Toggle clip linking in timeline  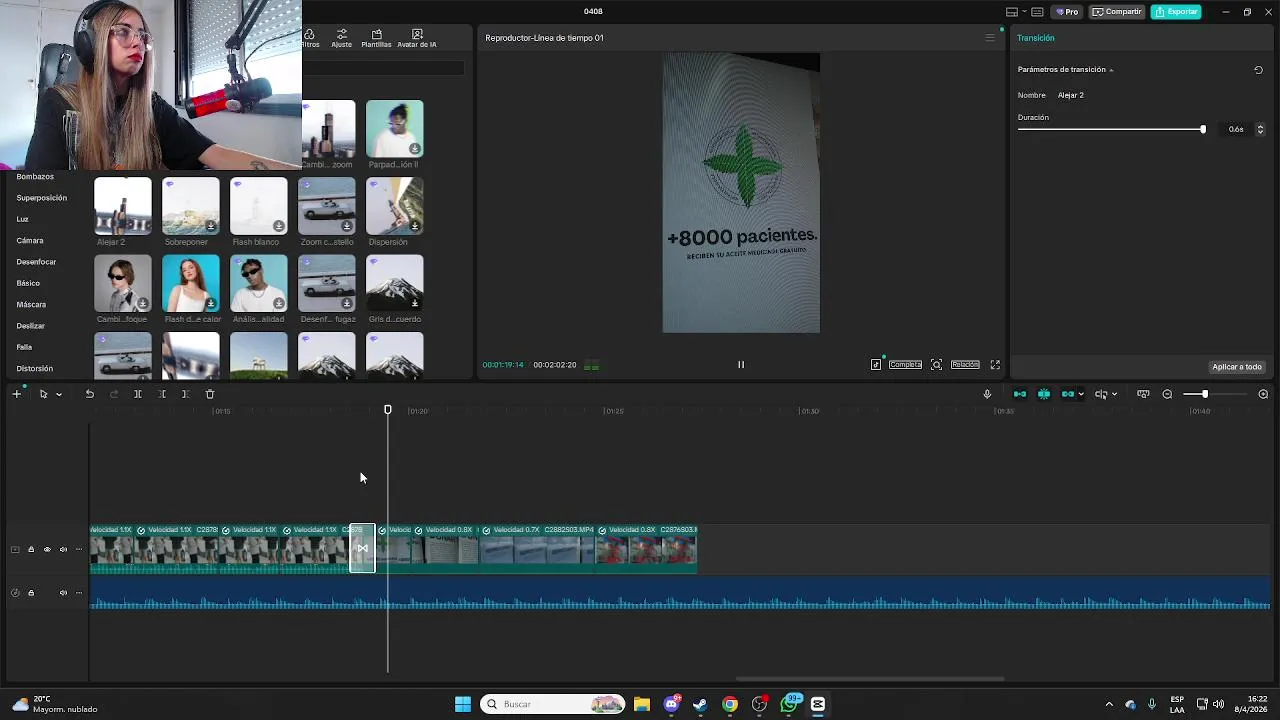[x=1068, y=394]
